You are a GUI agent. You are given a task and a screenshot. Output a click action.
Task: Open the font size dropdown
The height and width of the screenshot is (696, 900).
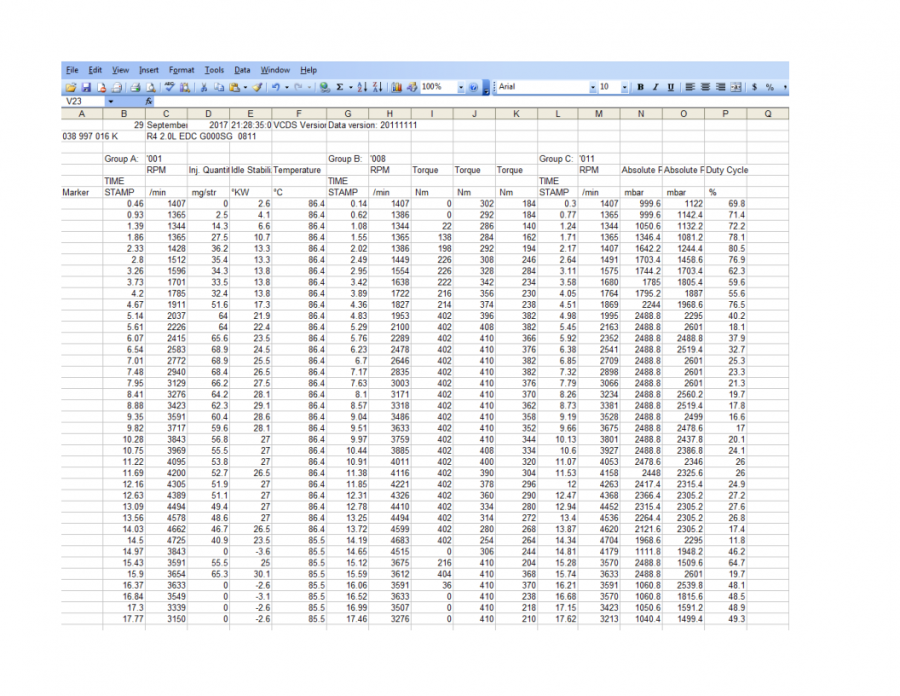click(623, 88)
